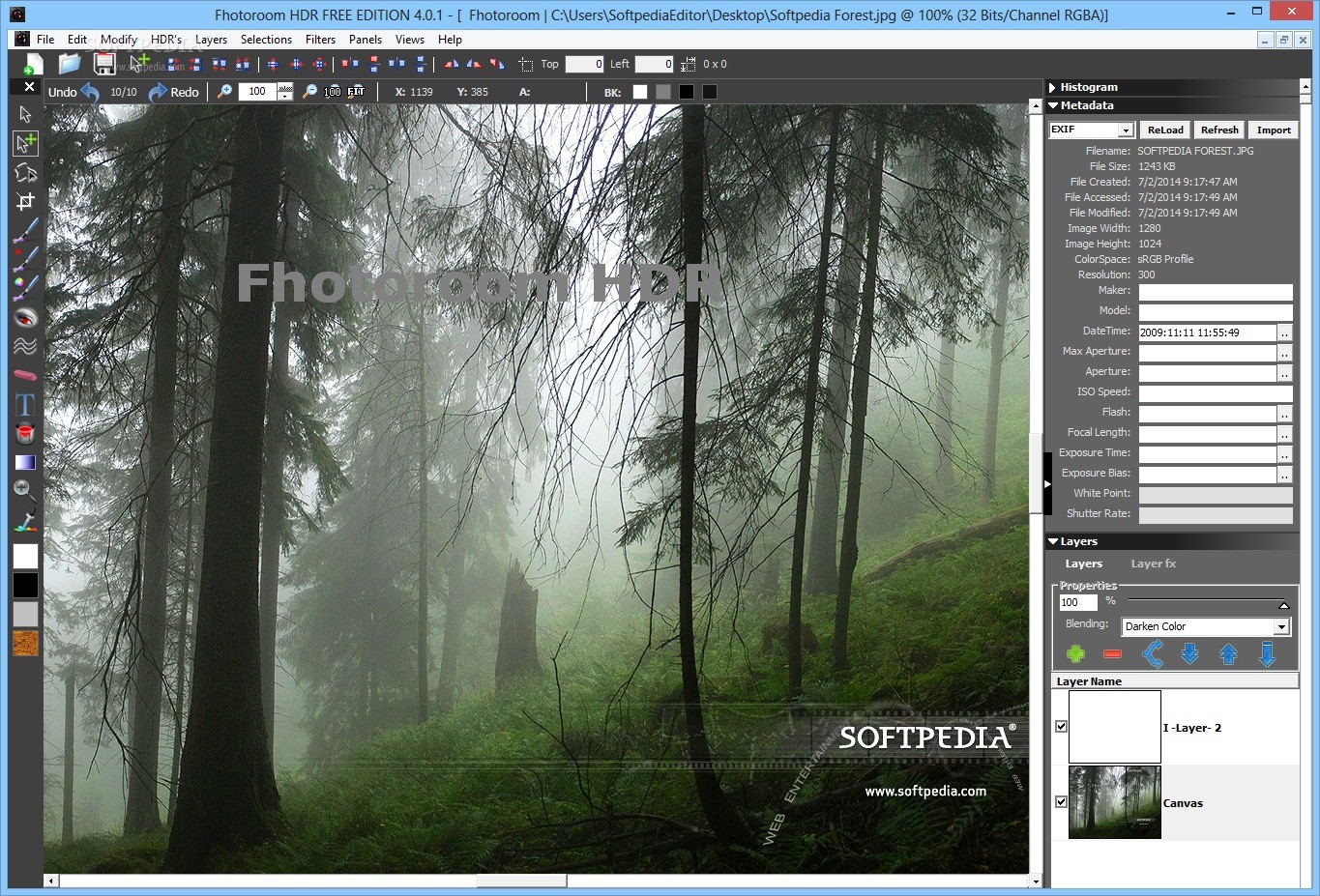Click the zoom value stepper arrows
Screen dimensions: 1320x896
click(x=284, y=92)
